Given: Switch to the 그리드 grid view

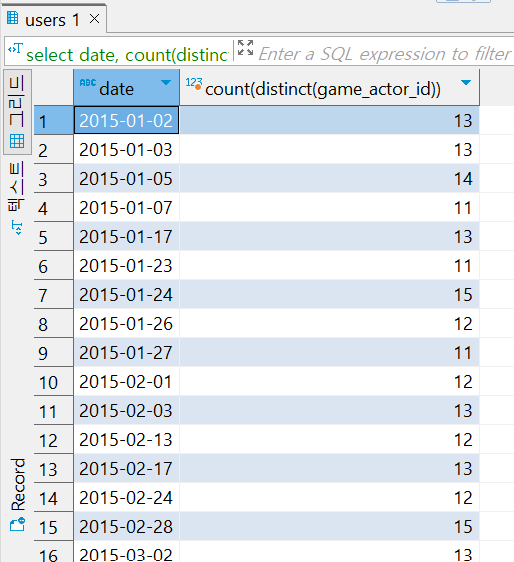Looking at the screenshot, I should point(17,112).
